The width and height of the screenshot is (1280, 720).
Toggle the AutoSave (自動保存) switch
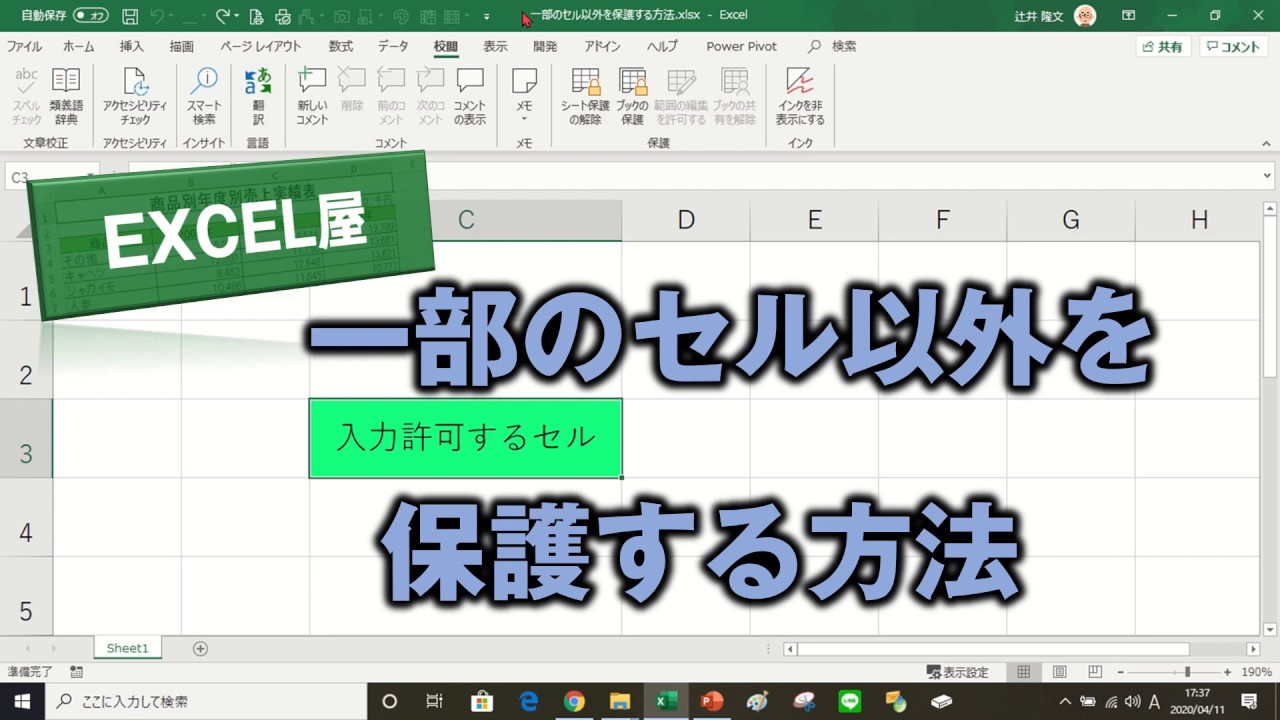point(91,16)
